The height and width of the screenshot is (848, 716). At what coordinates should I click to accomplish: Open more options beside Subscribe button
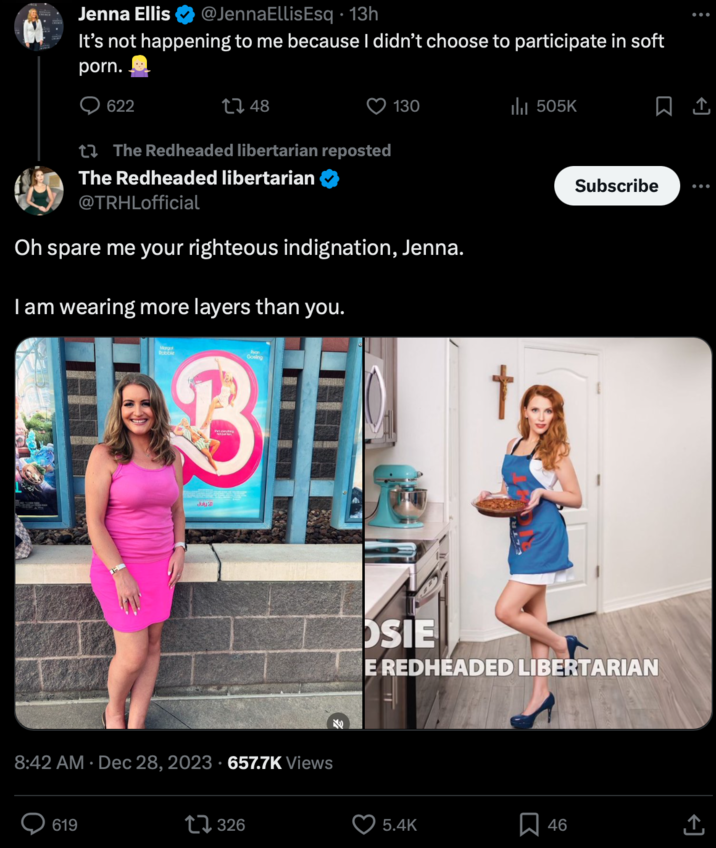[700, 186]
